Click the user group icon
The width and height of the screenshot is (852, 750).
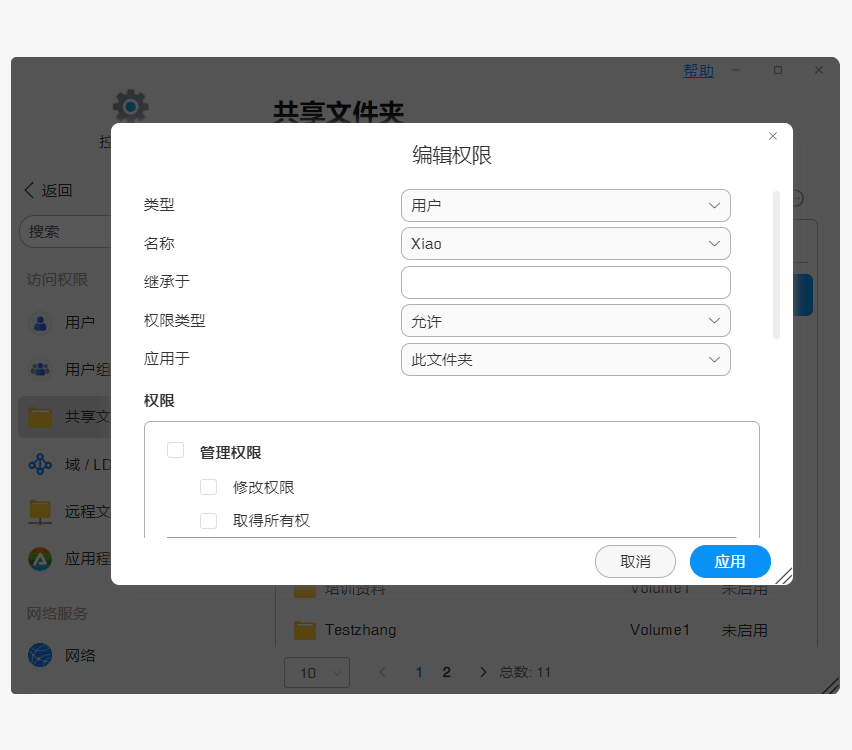tap(40, 369)
